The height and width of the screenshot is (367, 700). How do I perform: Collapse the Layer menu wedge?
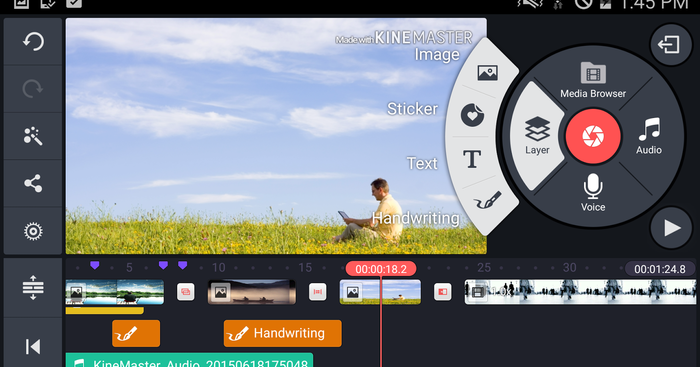coord(537,136)
